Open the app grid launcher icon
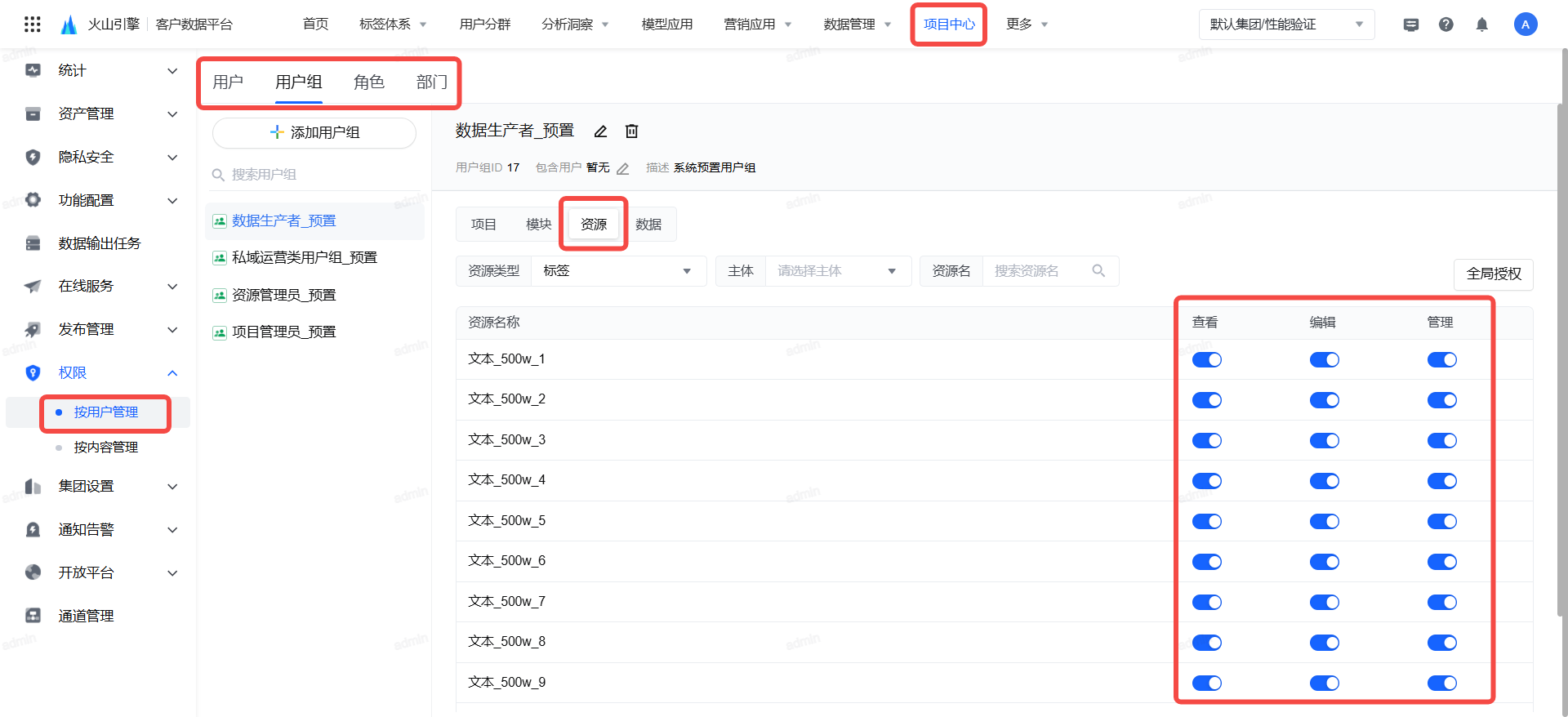Image resolution: width=1568 pixels, height=717 pixels. [x=33, y=24]
